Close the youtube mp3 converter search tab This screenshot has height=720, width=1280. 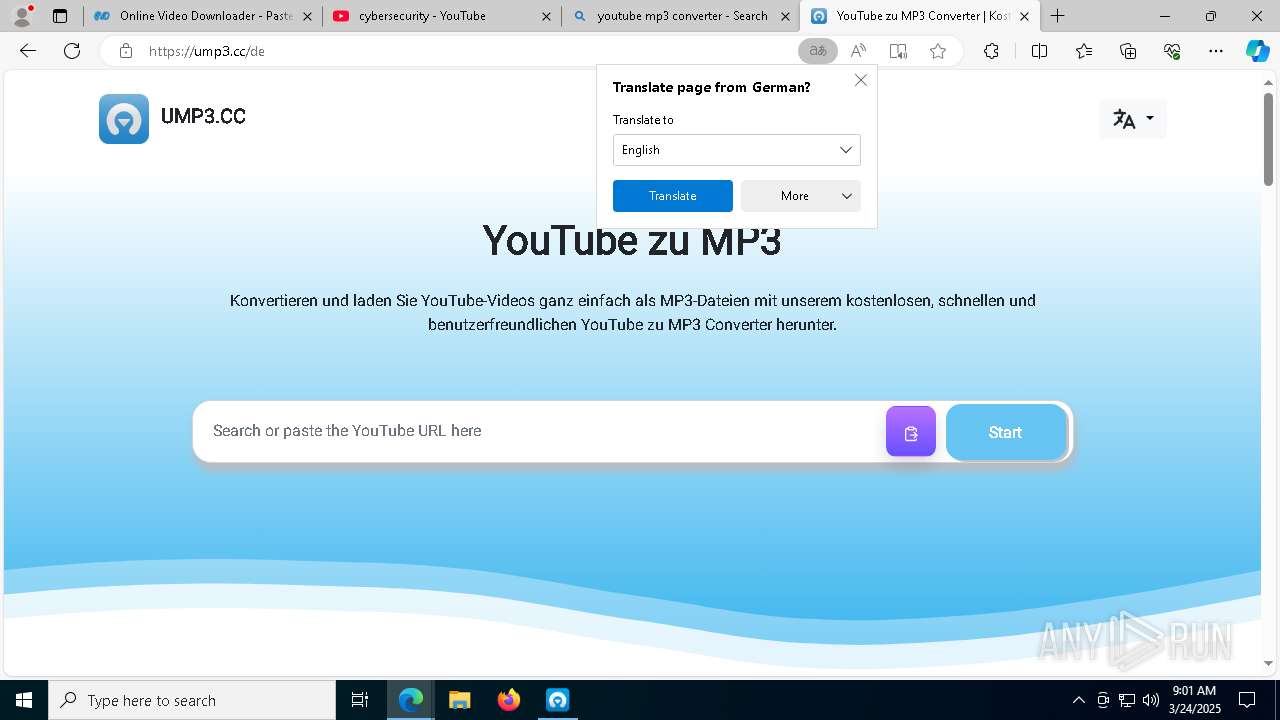[784, 16]
